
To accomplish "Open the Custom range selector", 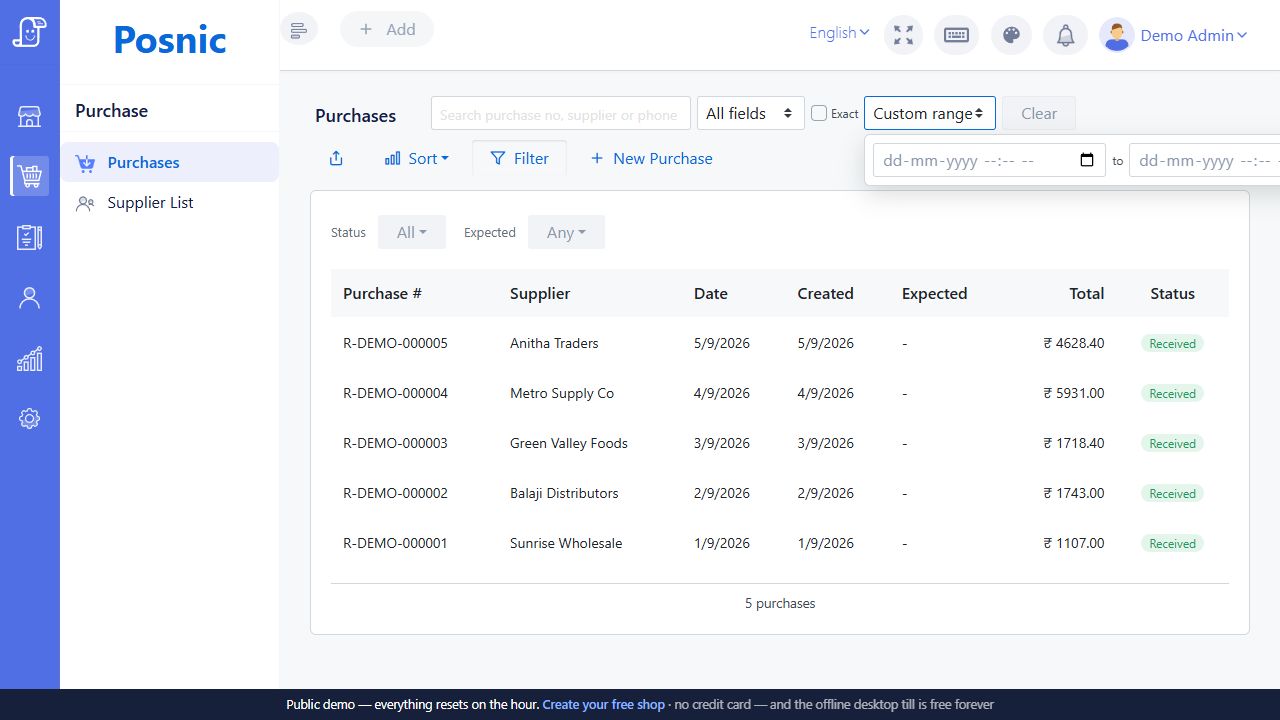I will (930, 113).
